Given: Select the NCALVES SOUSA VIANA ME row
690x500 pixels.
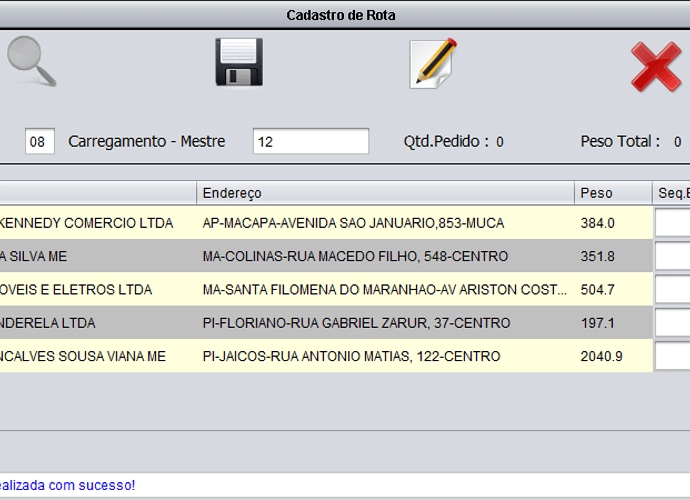Looking at the screenshot, I should tap(345, 356).
